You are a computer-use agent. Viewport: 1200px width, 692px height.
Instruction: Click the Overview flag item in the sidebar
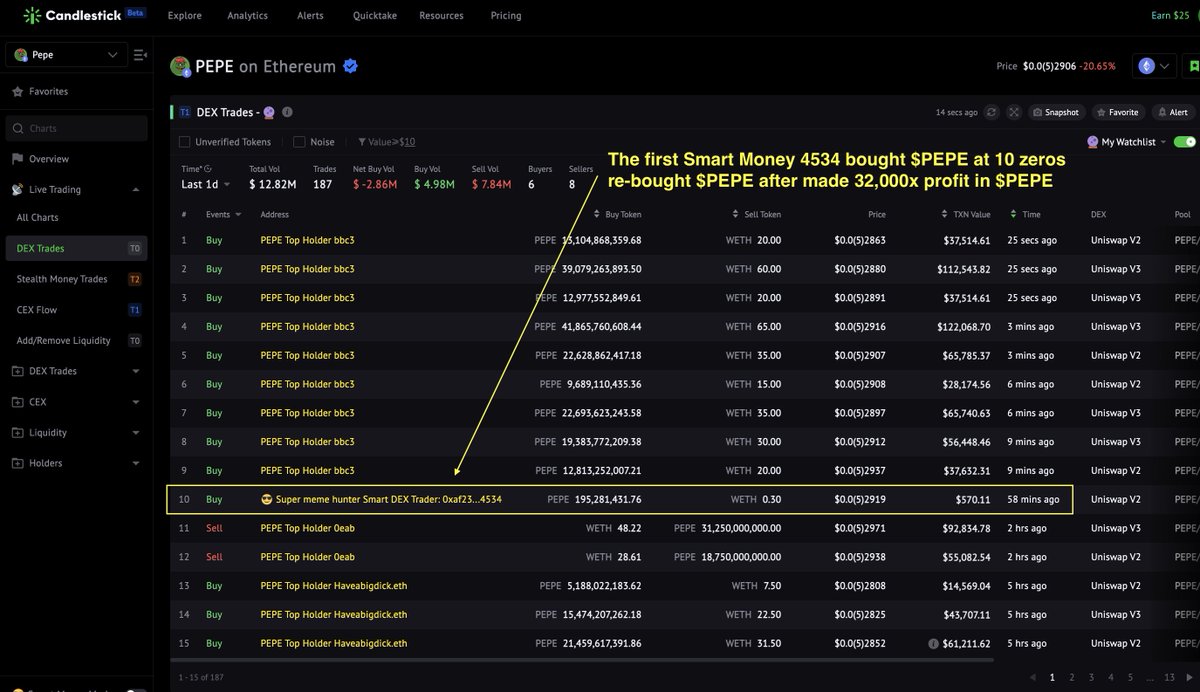click(x=40, y=159)
